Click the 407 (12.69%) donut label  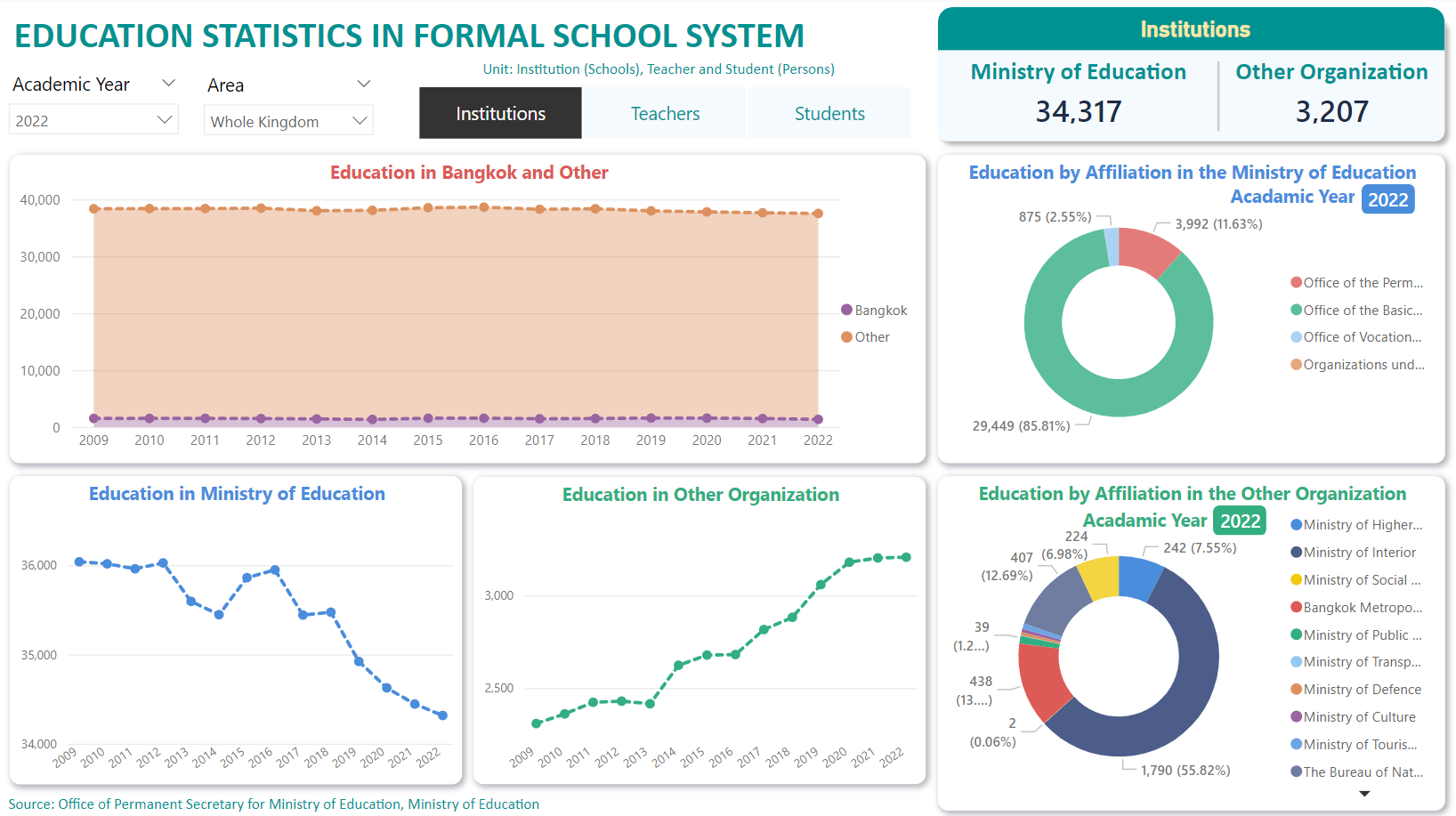pyautogui.click(x=1007, y=567)
